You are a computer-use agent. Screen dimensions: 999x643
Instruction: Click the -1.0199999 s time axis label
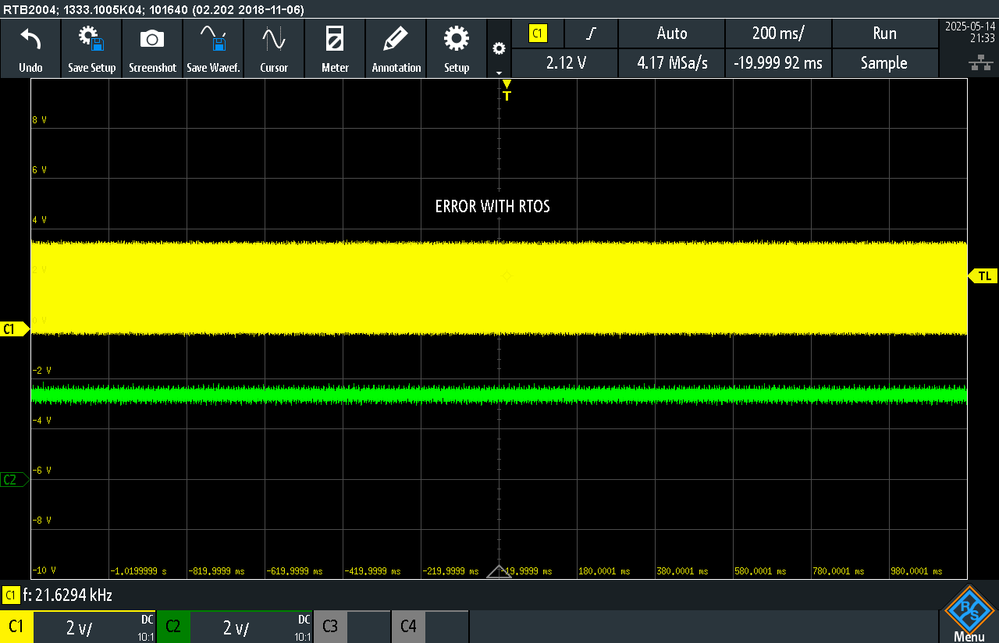pyautogui.click(x=138, y=571)
